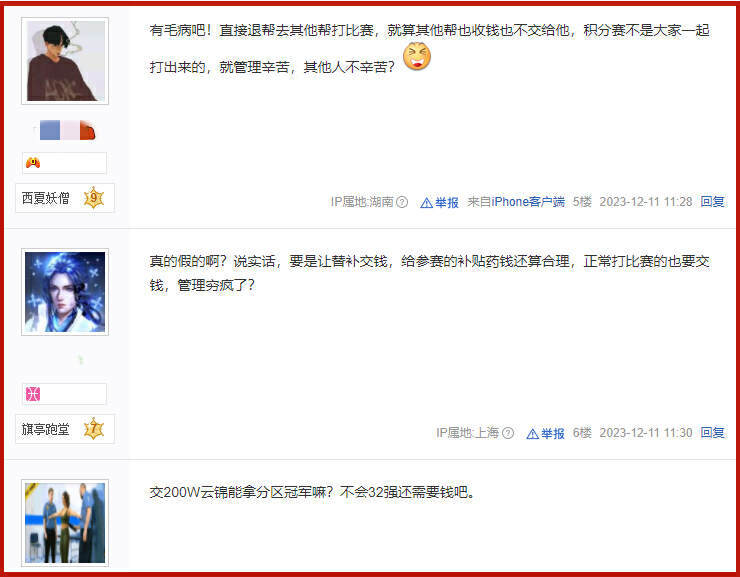Screen dimensions: 740x577
Task: Click the level 7 star badge of 旗亭跑堂
Action: (93, 429)
